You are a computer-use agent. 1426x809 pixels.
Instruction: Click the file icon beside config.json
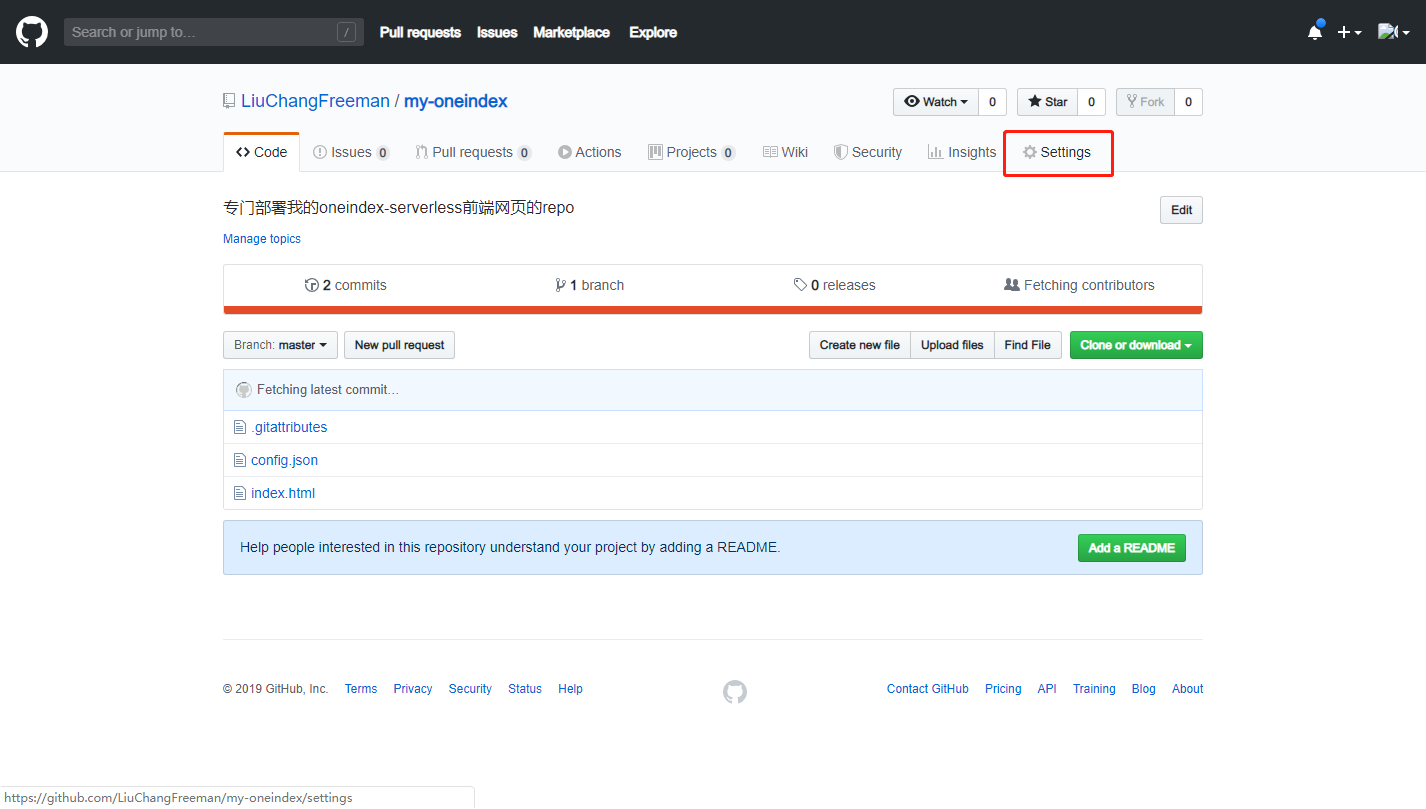239,460
